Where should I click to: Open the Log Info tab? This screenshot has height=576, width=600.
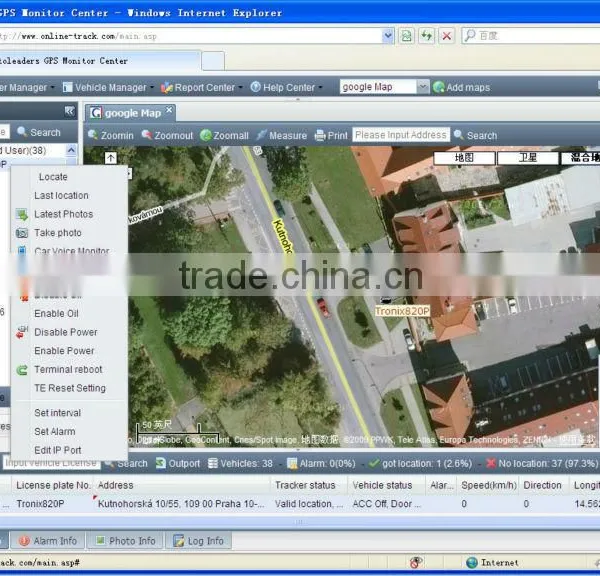[198, 540]
